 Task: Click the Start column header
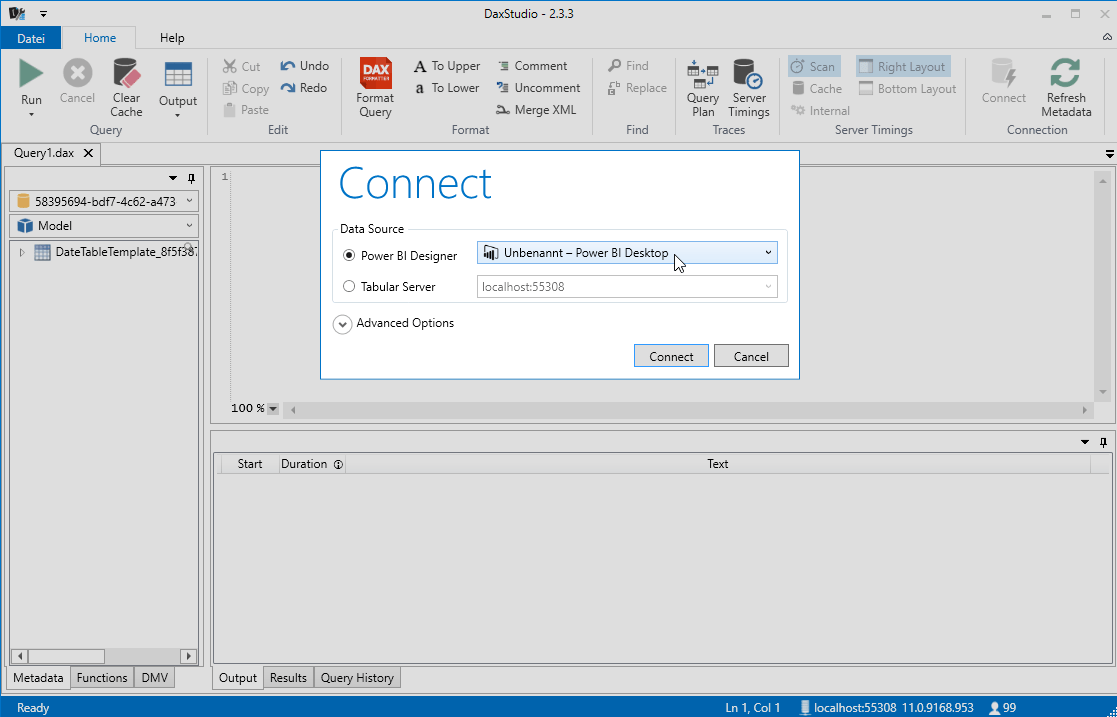tap(250, 464)
